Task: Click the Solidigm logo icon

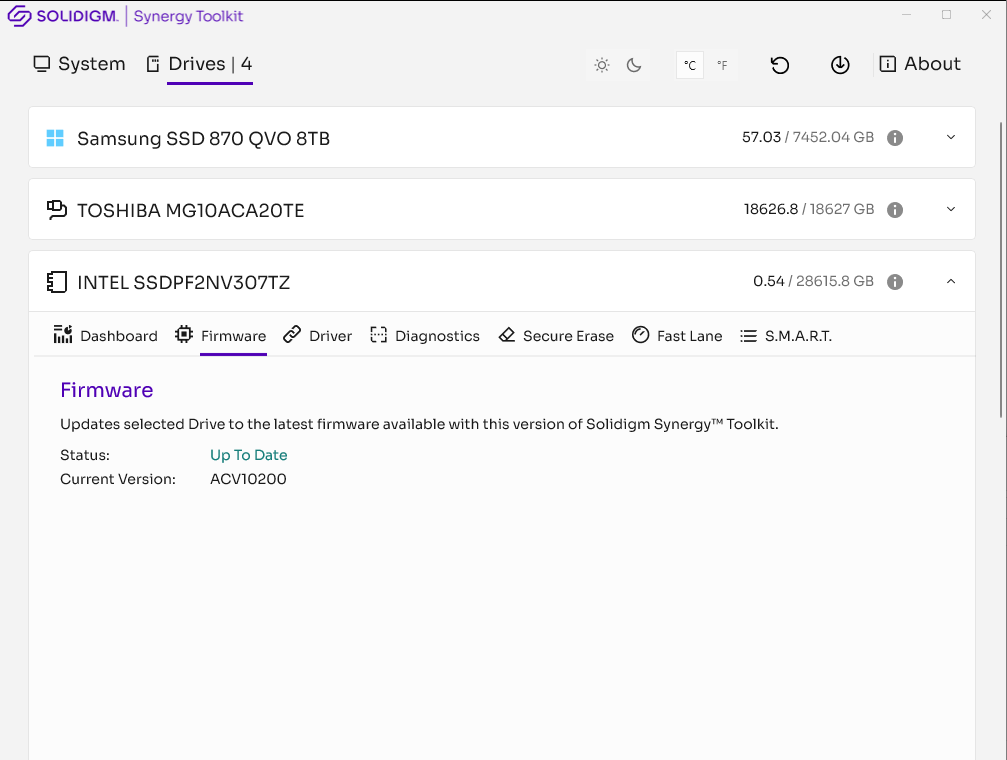Action: (19, 15)
